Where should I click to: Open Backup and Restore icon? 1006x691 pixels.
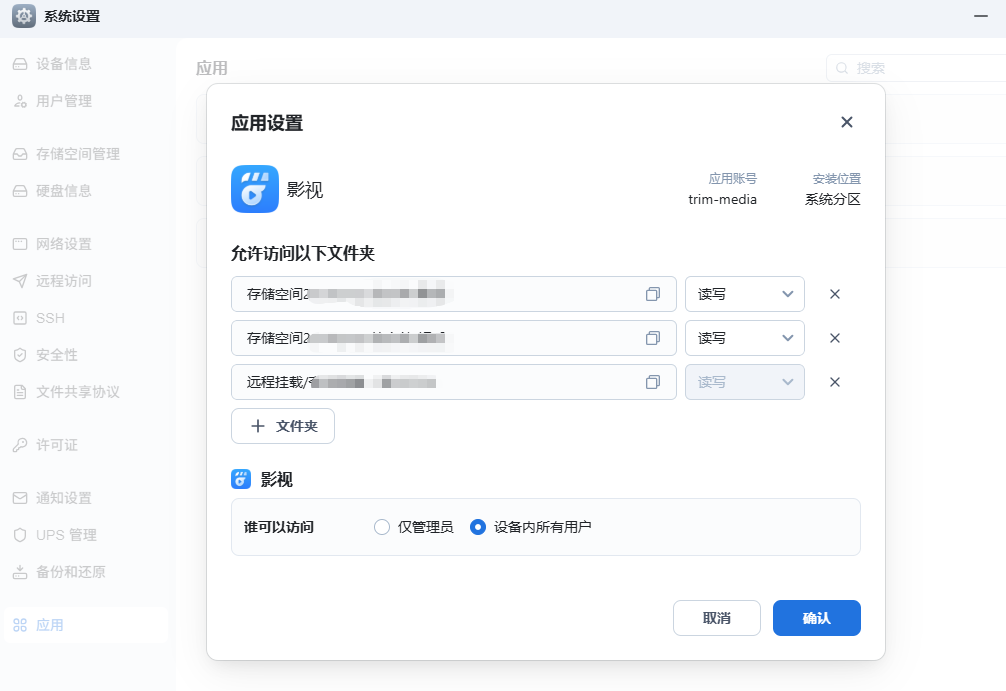click(x=20, y=572)
